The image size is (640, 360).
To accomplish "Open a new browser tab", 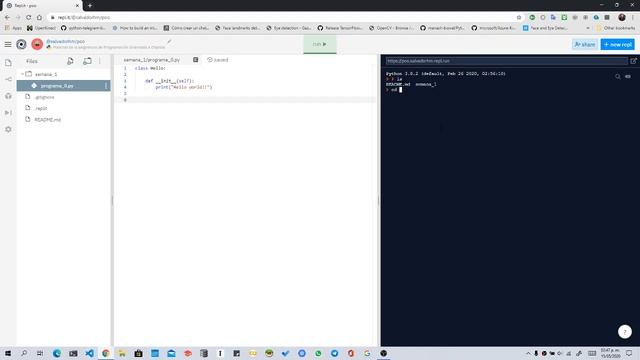I will tap(90, 6).
